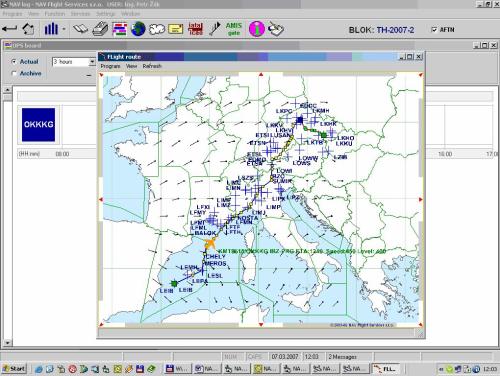Image resolution: width=500 pixels, height=376 pixels.
Task: Click Refresh in Flight route window
Action: (152, 66)
